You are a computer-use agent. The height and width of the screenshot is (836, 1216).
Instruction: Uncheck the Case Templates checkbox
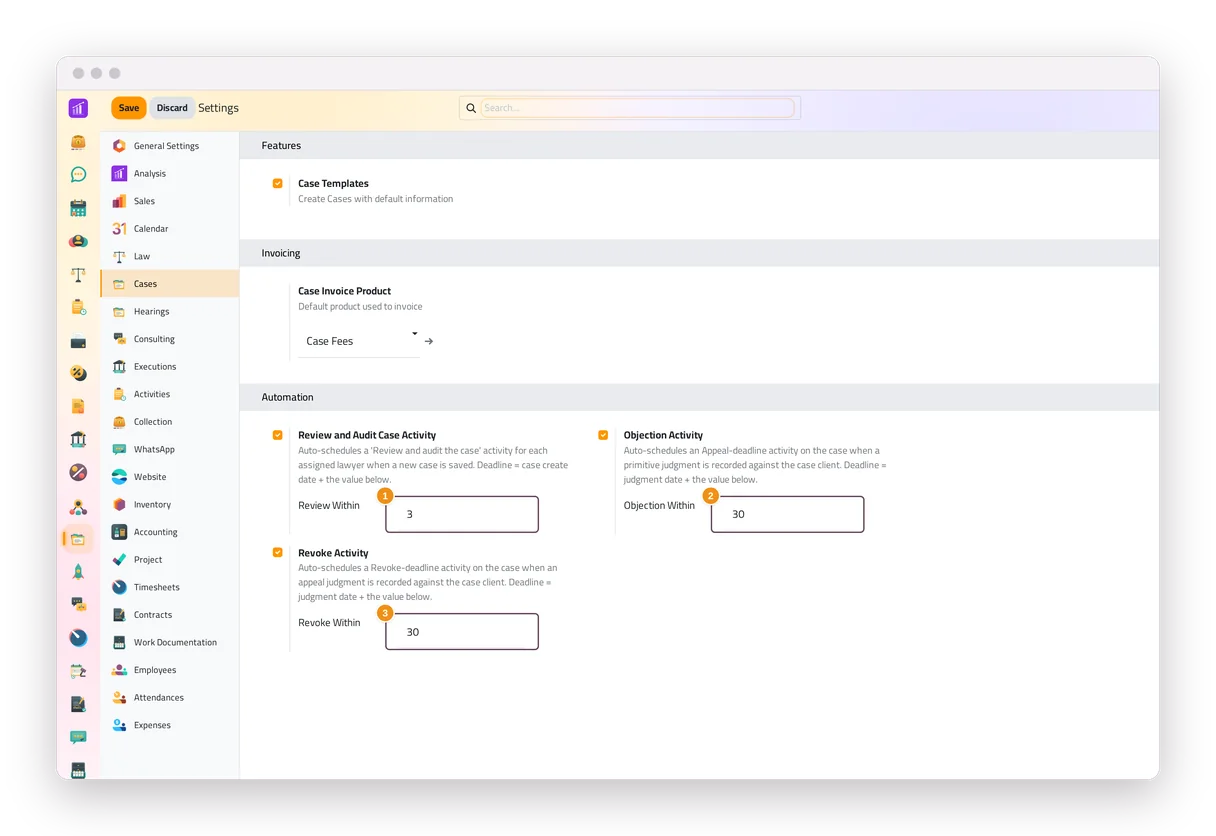click(x=278, y=184)
